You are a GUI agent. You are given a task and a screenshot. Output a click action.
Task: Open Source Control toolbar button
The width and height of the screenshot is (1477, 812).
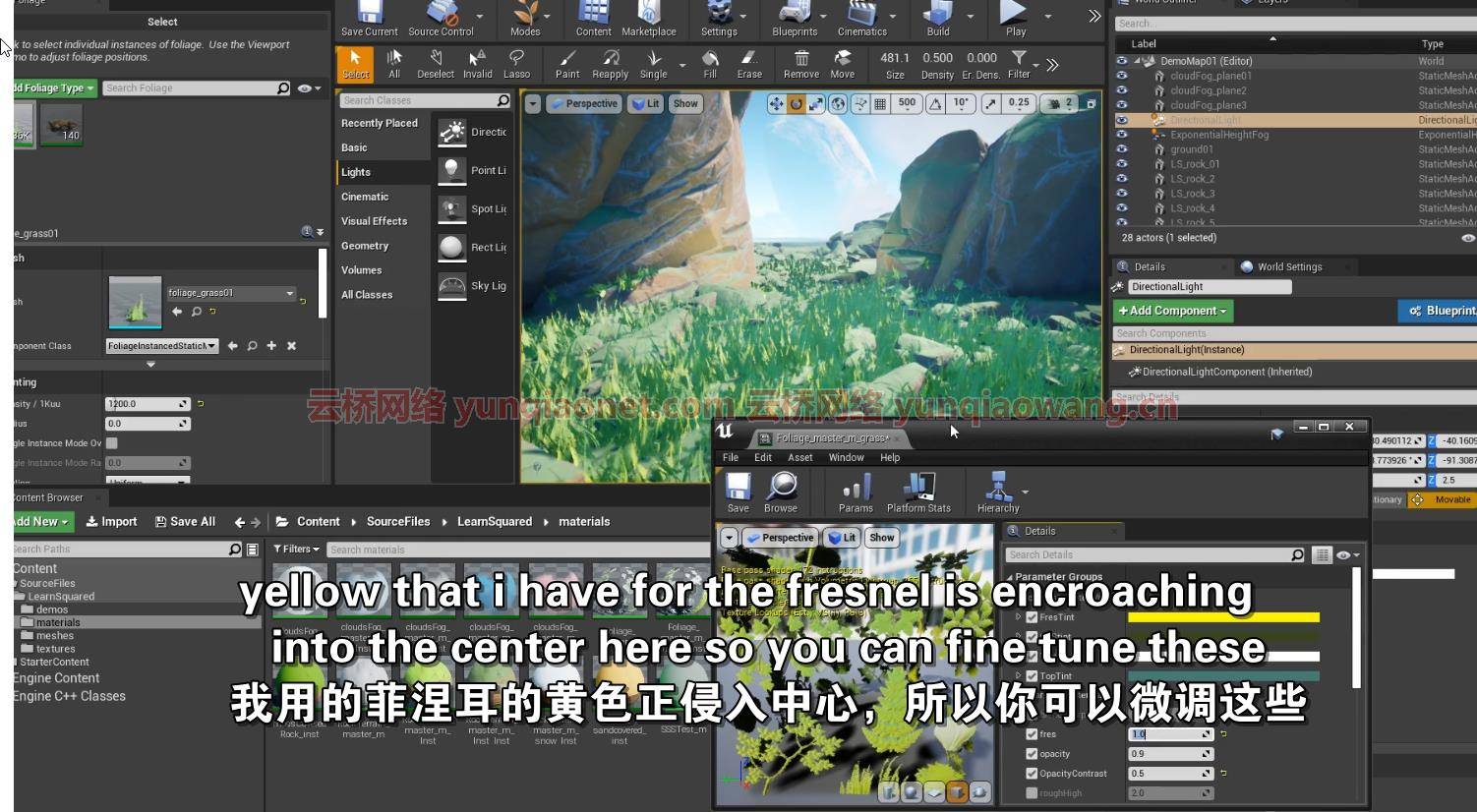tap(441, 19)
